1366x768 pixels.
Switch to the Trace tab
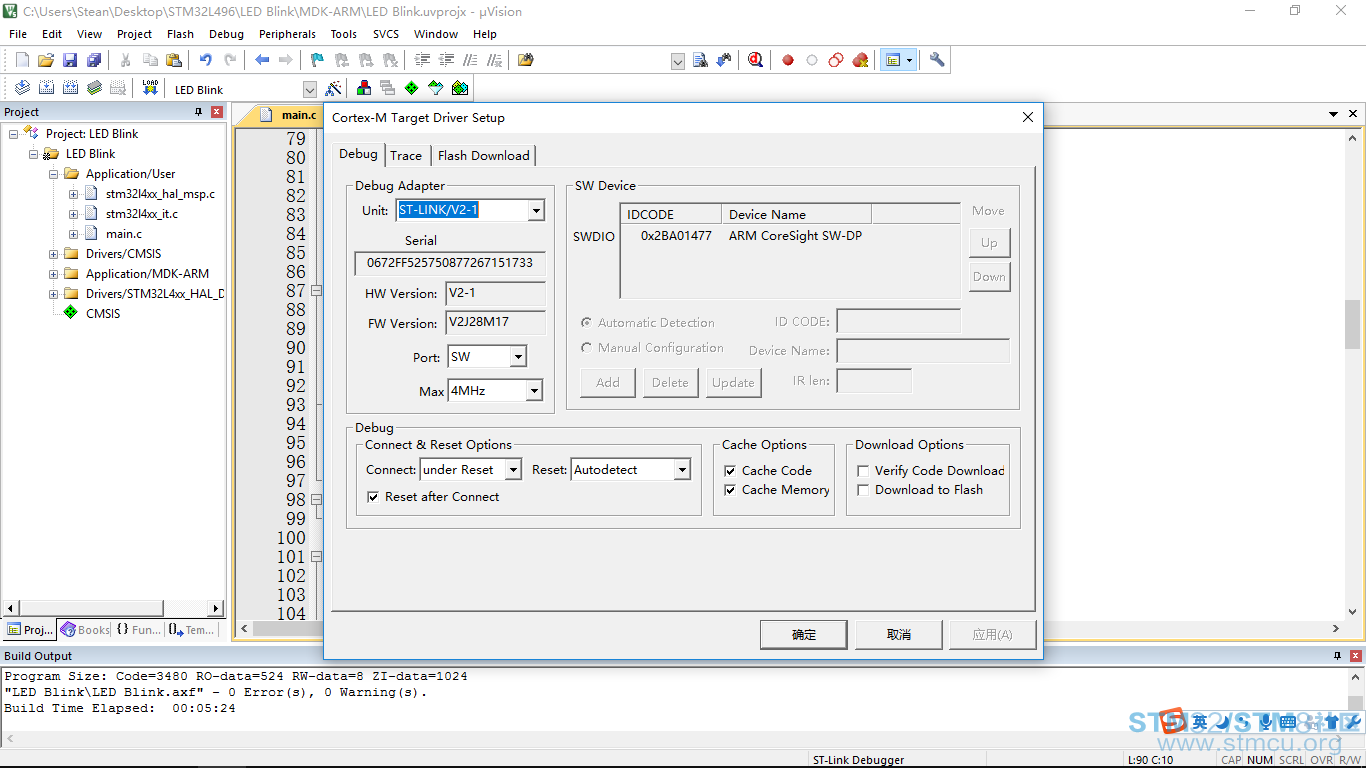[x=406, y=155]
